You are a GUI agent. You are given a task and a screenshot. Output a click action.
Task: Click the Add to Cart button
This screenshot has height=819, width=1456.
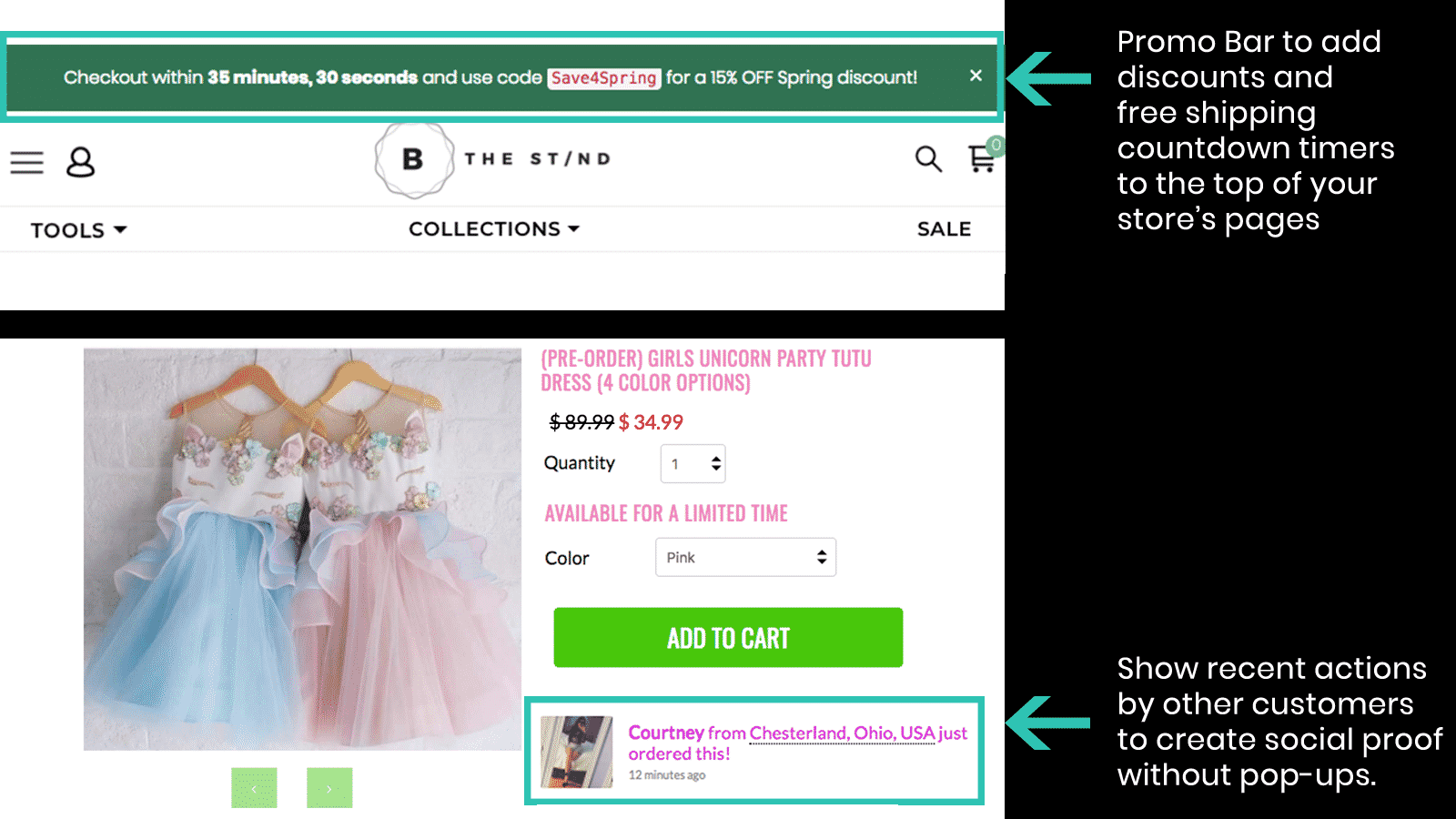(728, 638)
